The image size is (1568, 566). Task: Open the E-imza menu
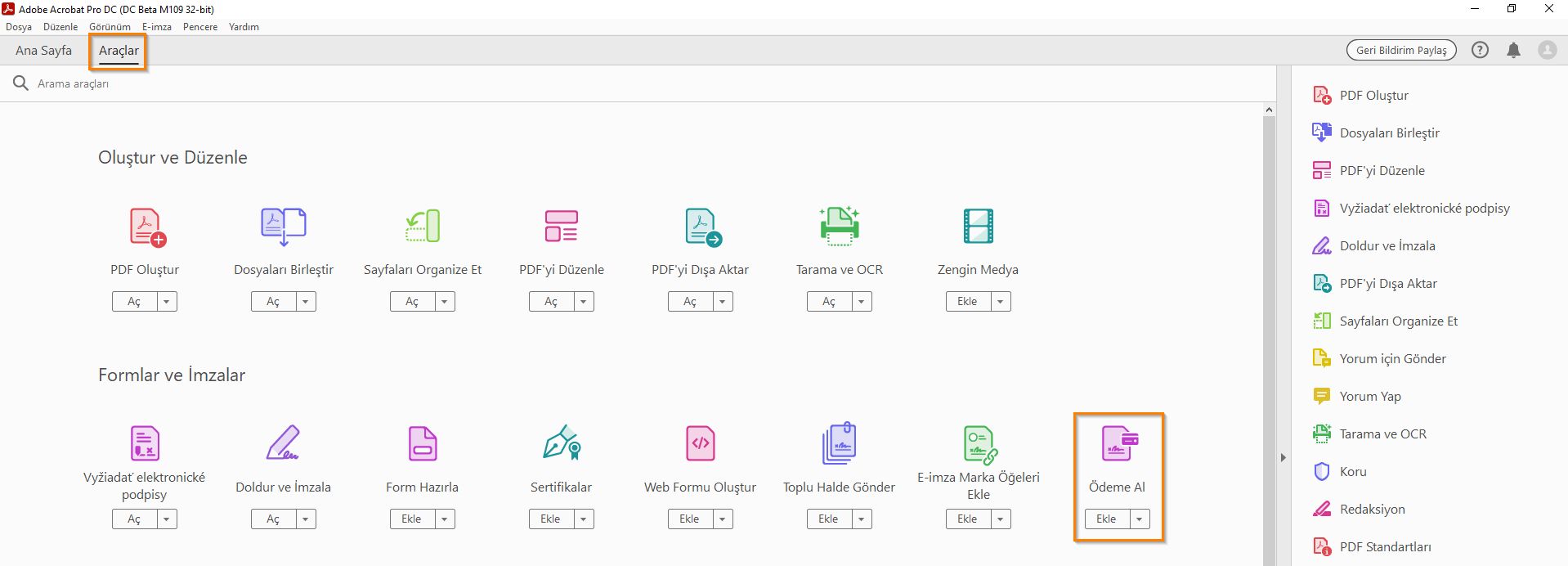pos(157,27)
